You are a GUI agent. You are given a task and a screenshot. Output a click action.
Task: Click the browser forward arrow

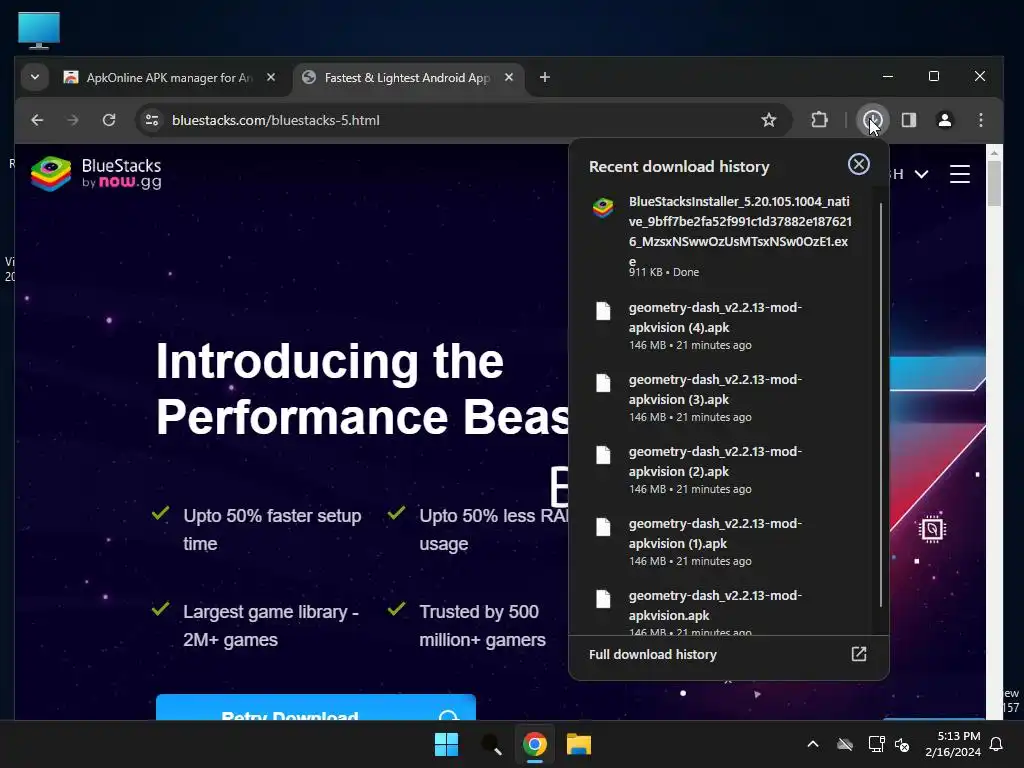coord(72,120)
